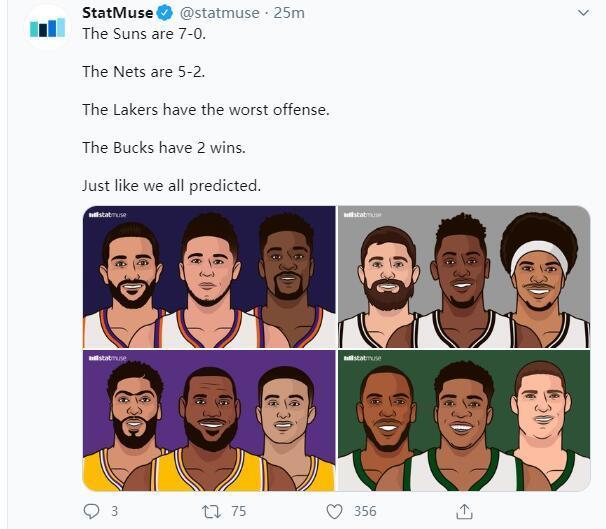Open the Bucks players image
This screenshot has width=606, height=529.
pyautogui.click(x=464, y=421)
